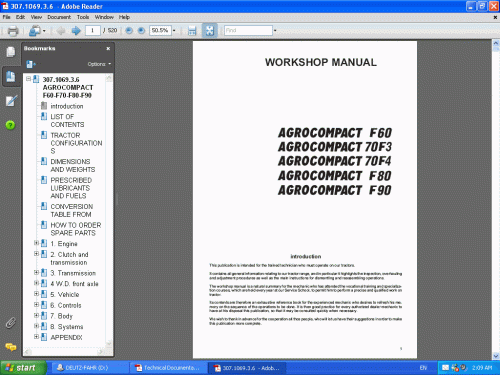Open the Document menu
Screen dimensions: 500x375
coord(59,17)
